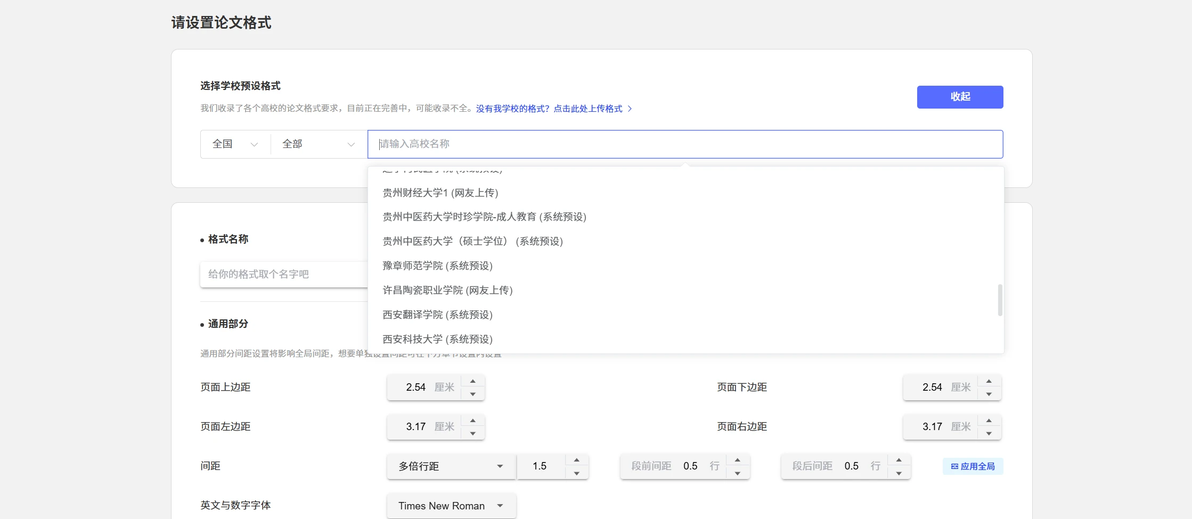Image resolution: width=1192 pixels, height=519 pixels.
Task: Increase the 页面左边距 left margin value
Action: (473, 421)
